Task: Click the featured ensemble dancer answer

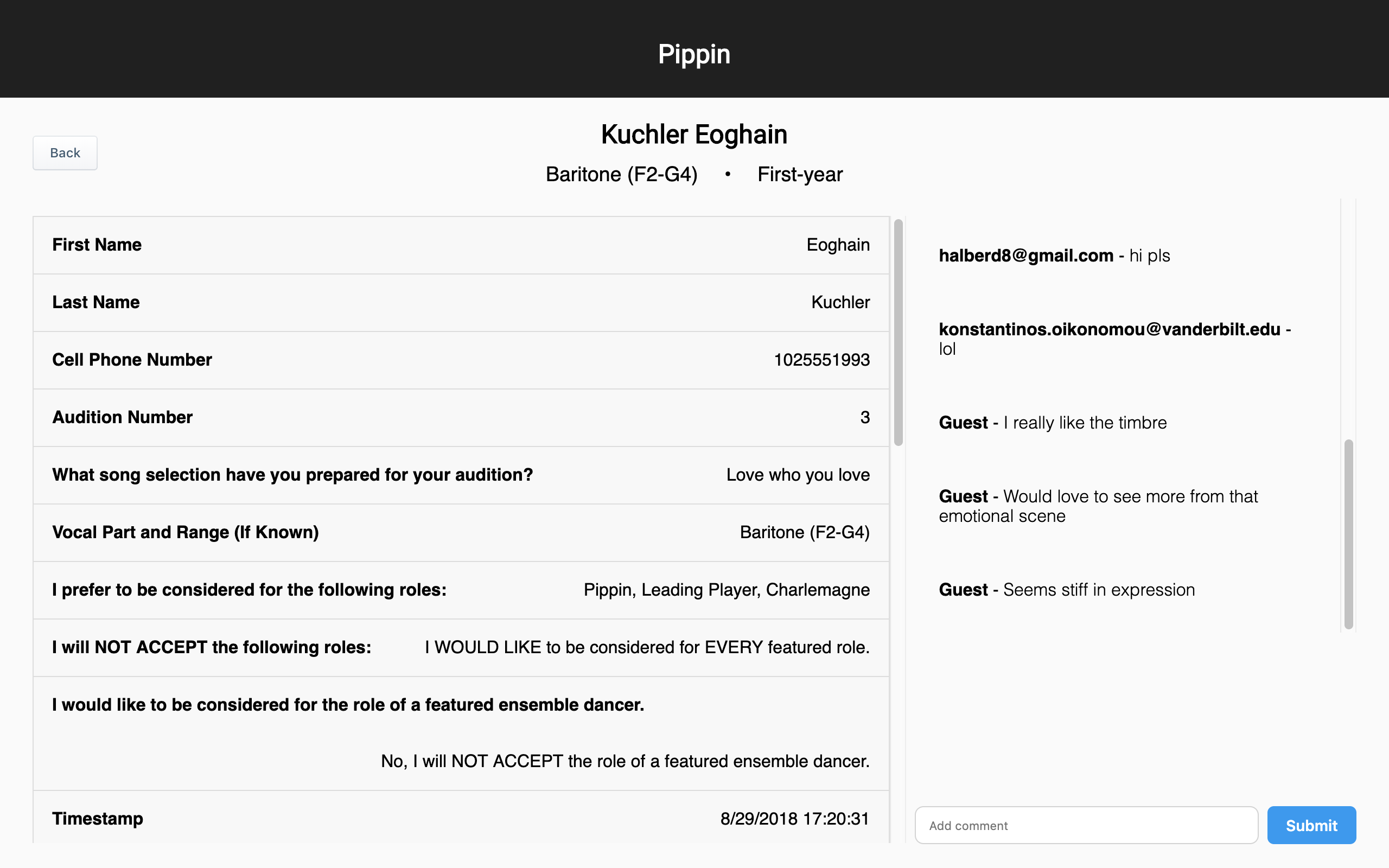Action: point(625,761)
